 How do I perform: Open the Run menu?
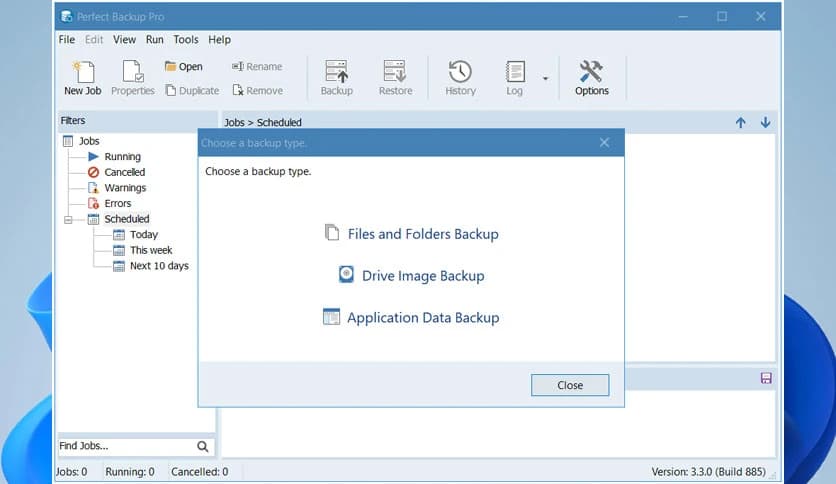click(155, 39)
